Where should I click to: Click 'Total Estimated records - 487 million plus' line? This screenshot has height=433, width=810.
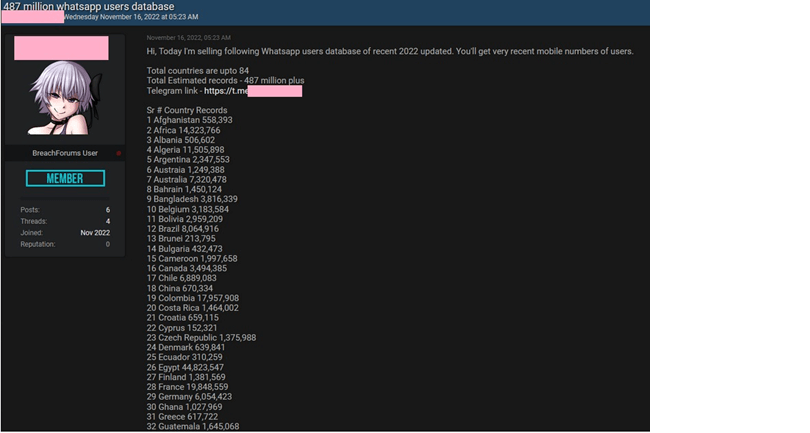point(225,81)
